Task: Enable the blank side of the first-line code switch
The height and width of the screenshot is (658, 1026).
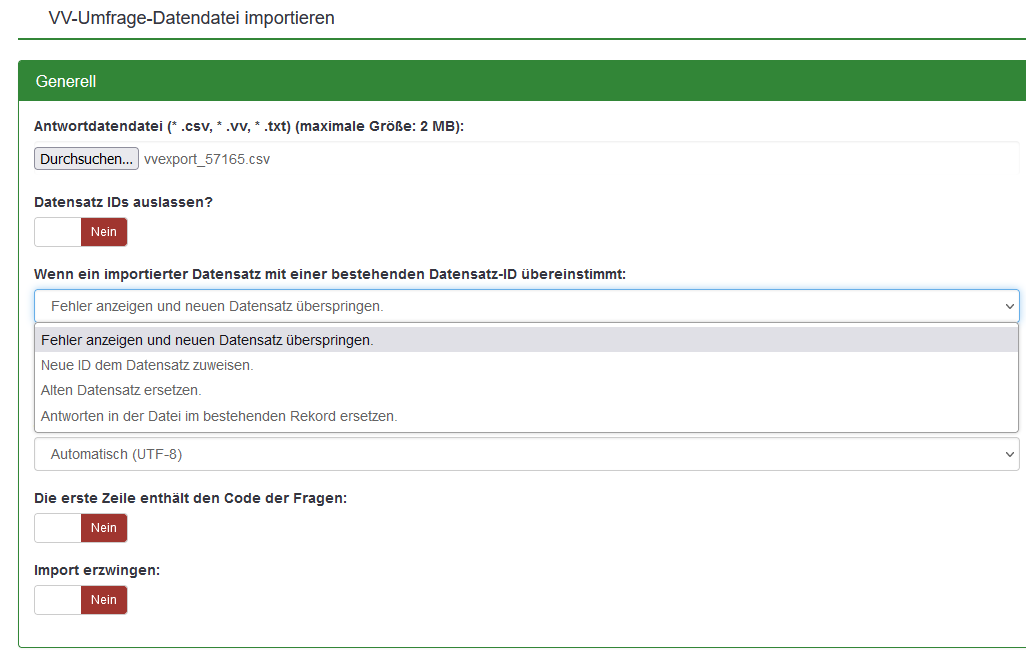Action: pyautogui.click(x=58, y=528)
